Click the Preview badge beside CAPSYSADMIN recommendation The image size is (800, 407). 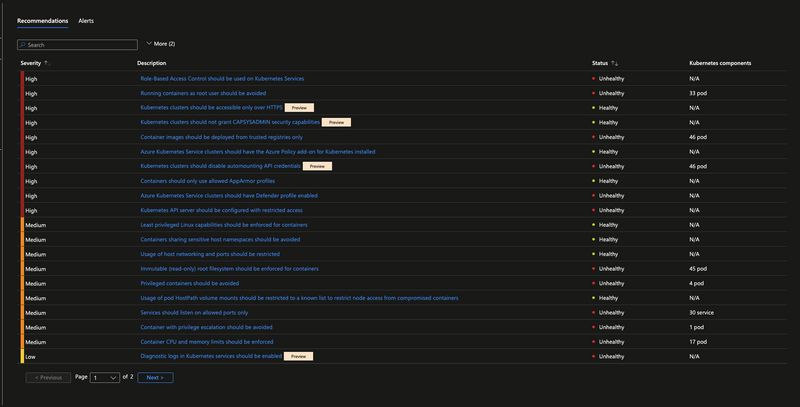point(335,122)
